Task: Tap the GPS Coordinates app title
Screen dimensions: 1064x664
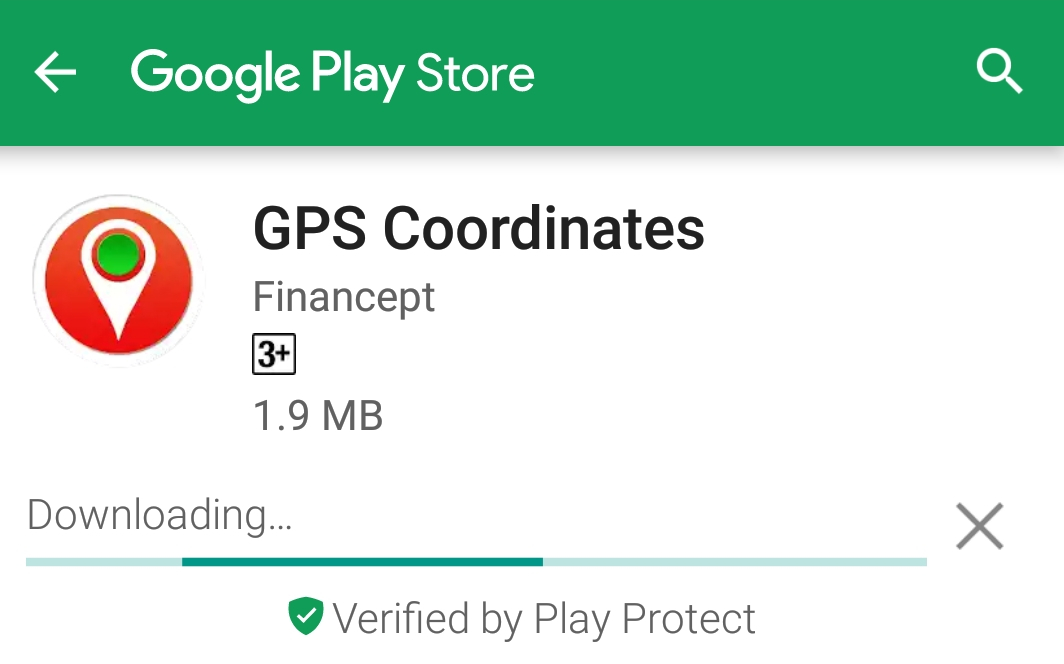Action: (478, 229)
